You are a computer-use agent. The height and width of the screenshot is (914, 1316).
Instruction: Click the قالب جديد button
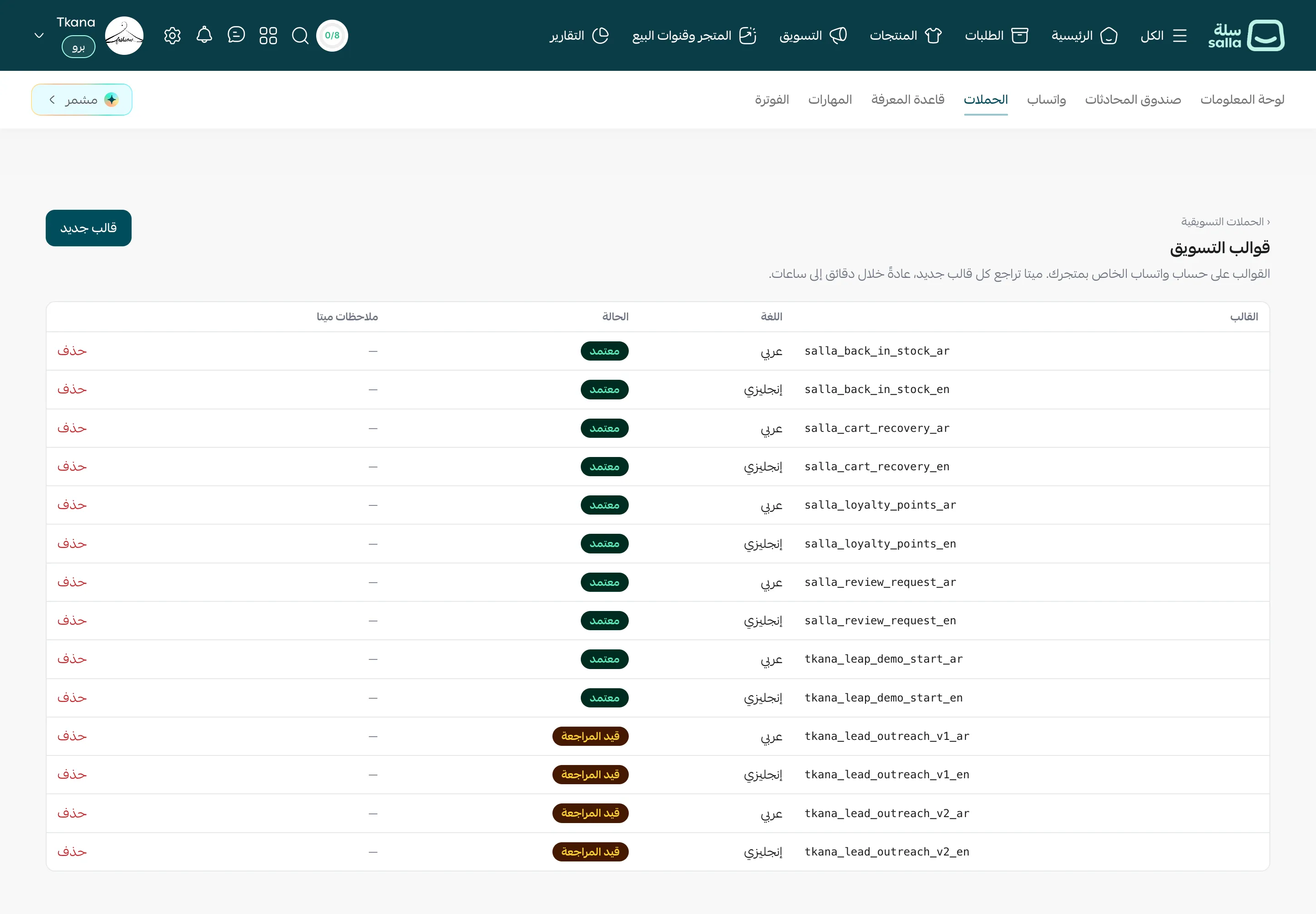[x=89, y=228]
